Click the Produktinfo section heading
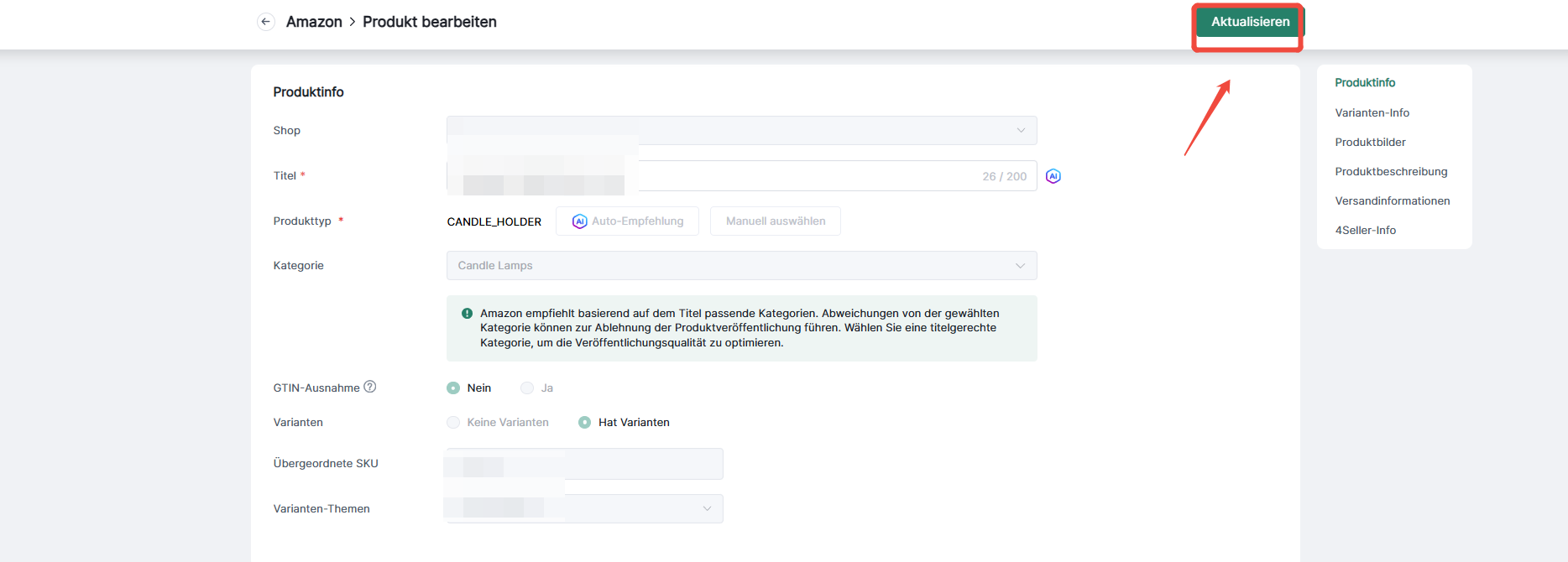Screen dimensions: 1568x562 coord(308,92)
